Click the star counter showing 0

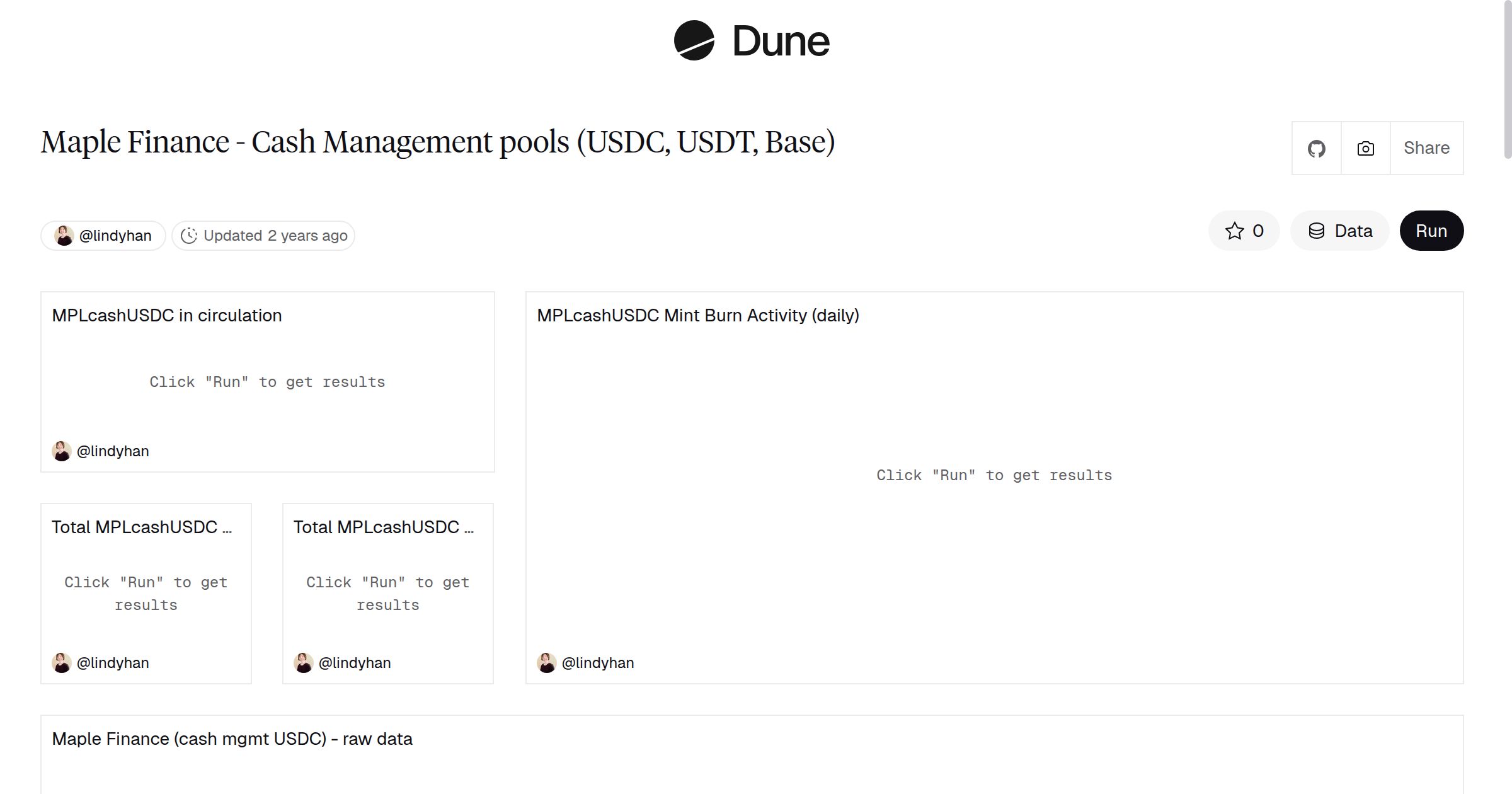pos(1257,231)
